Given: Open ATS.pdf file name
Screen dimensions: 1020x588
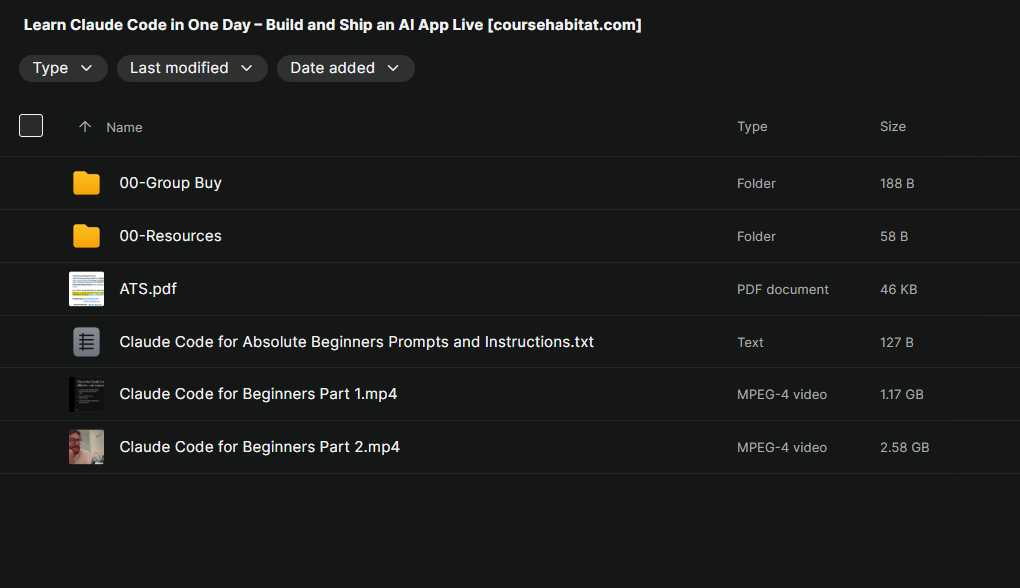Looking at the screenshot, I should (148, 289).
